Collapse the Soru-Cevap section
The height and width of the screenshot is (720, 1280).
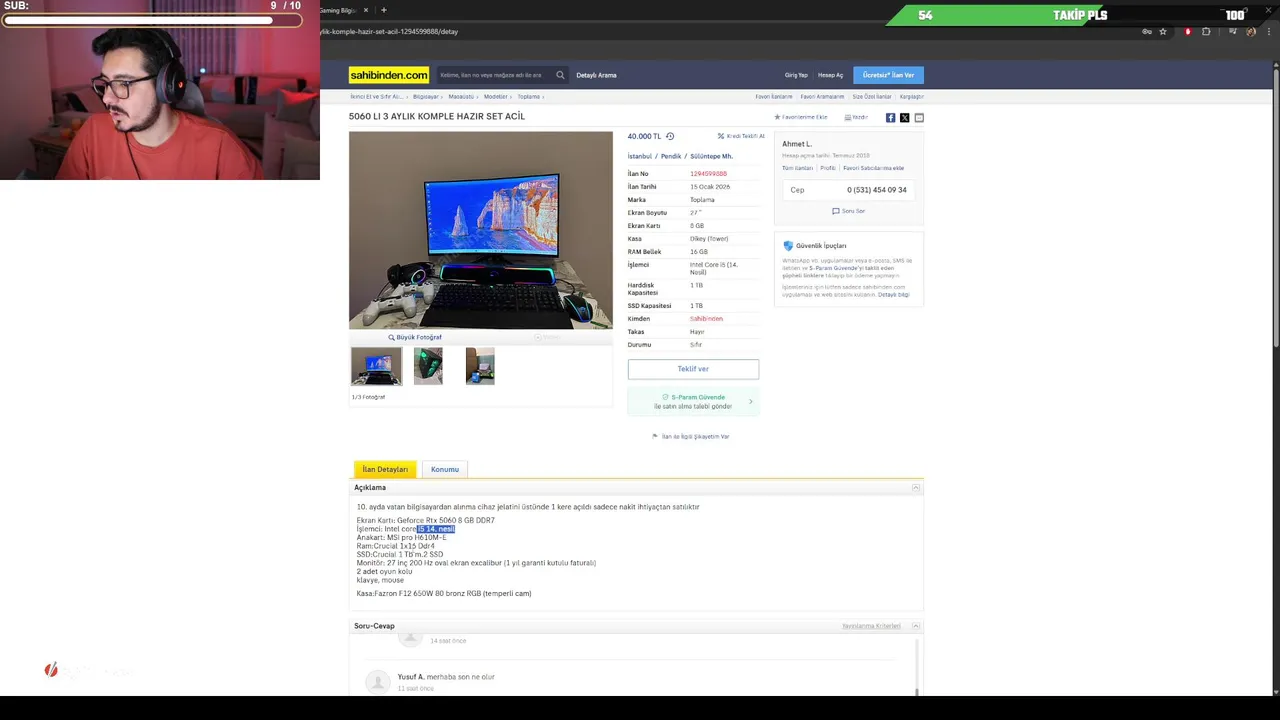(915, 626)
